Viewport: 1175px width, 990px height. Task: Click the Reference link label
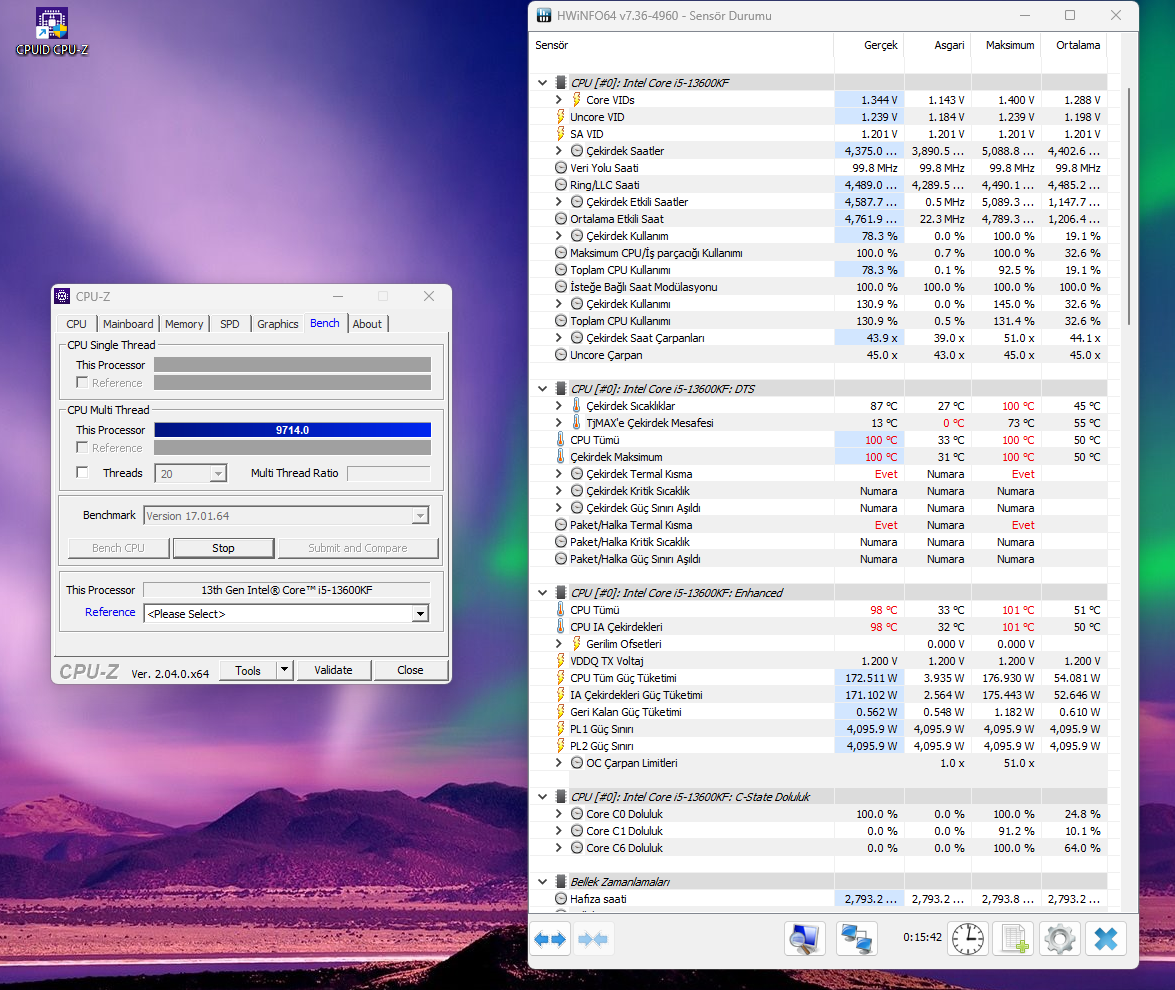(x=110, y=612)
